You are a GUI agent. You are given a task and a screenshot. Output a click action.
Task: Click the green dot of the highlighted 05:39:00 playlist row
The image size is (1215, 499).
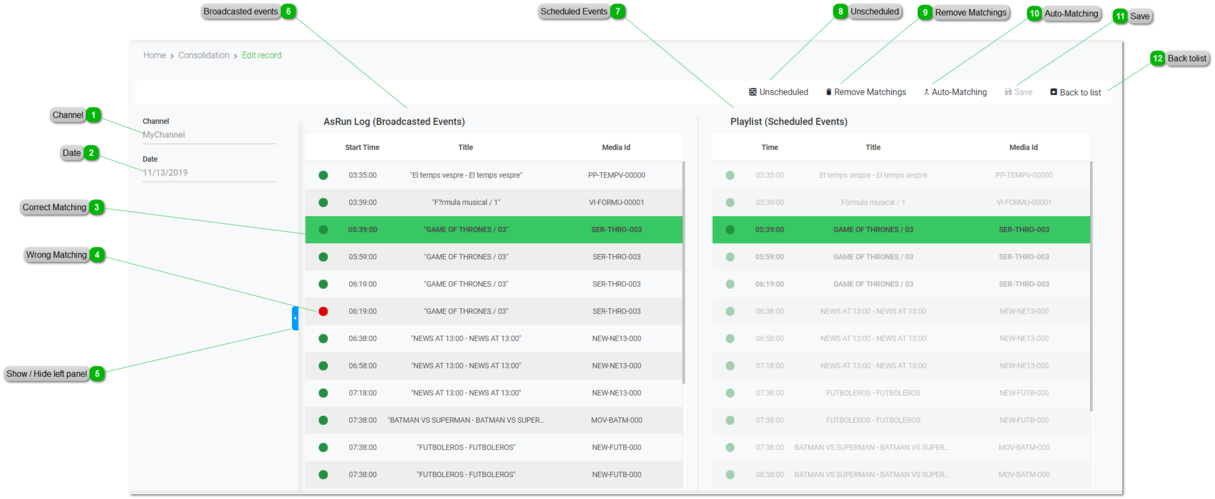point(730,229)
